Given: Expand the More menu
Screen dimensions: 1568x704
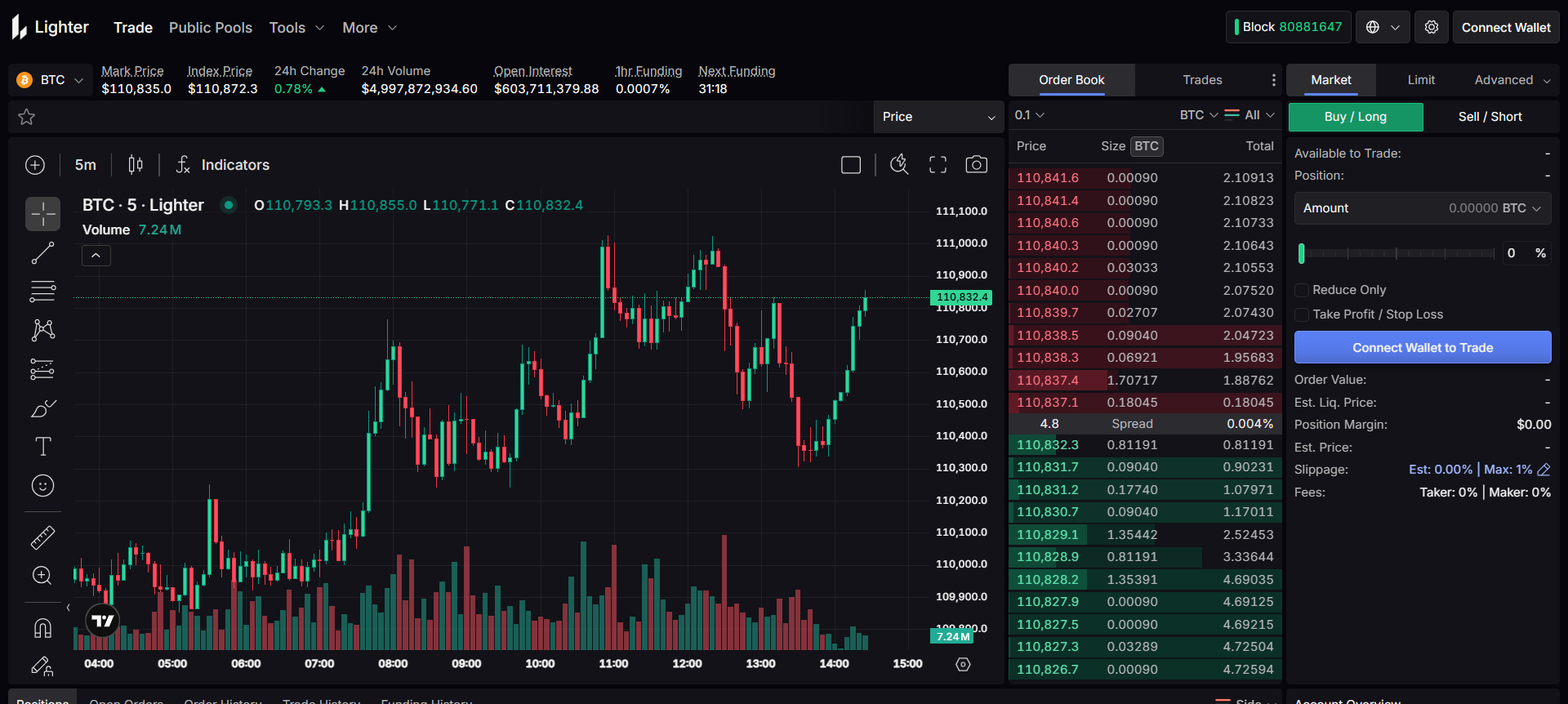Looking at the screenshot, I should pos(369,28).
